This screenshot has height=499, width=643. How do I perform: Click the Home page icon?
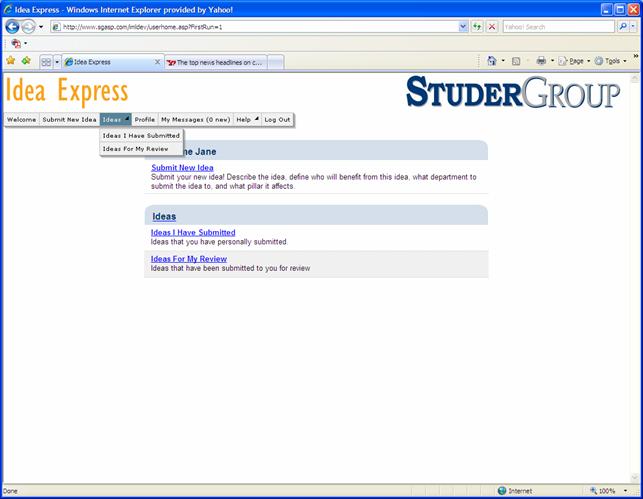(x=492, y=61)
